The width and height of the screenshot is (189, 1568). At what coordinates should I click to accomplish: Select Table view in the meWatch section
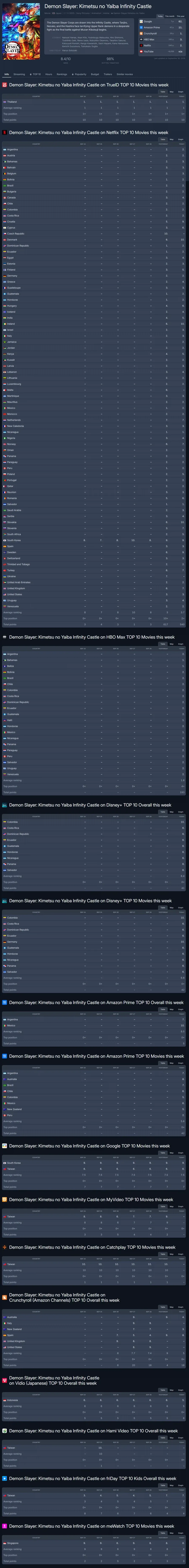click(x=163, y=1533)
